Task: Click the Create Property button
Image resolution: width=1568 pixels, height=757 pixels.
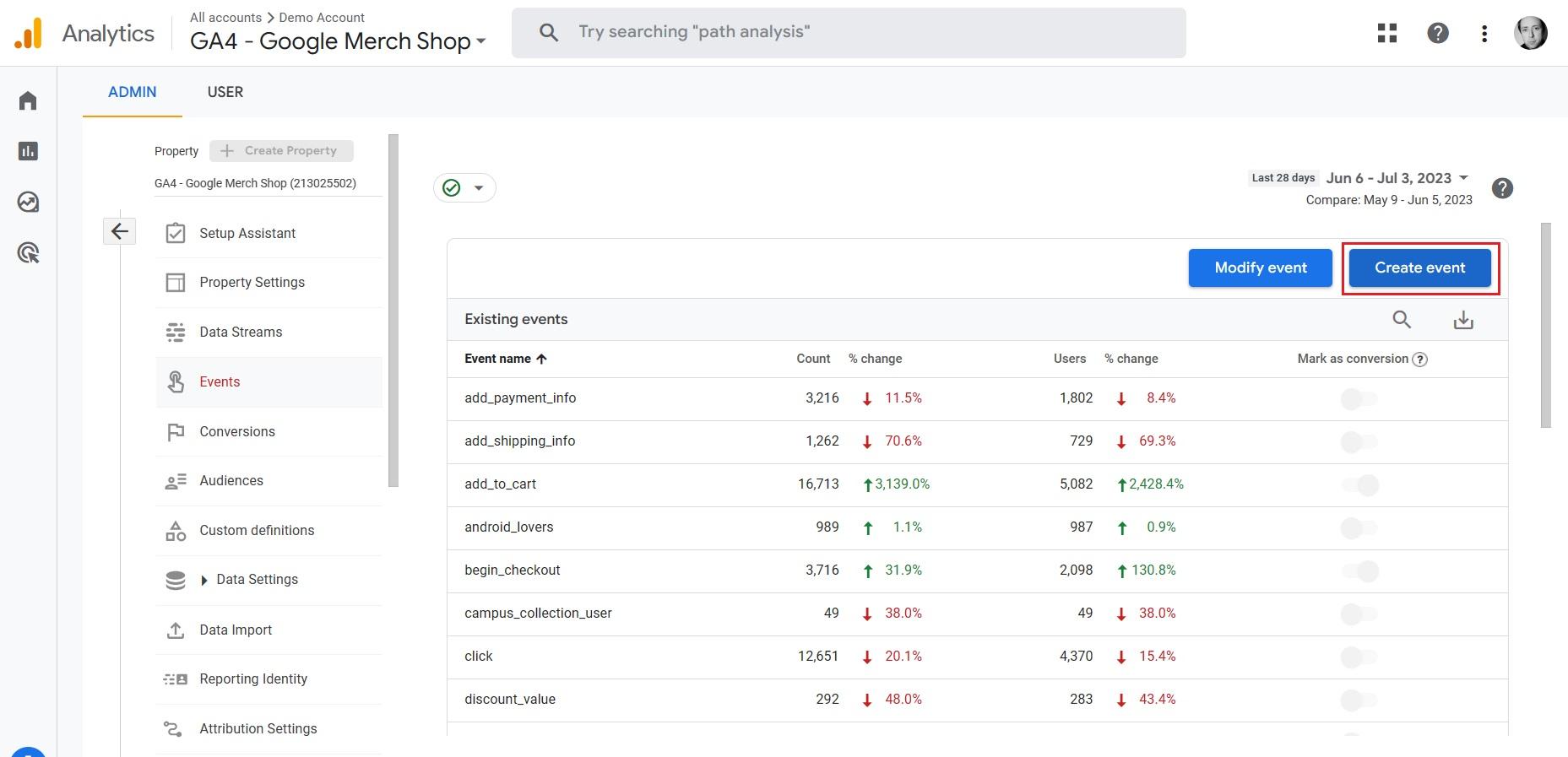Action: click(281, 151)
